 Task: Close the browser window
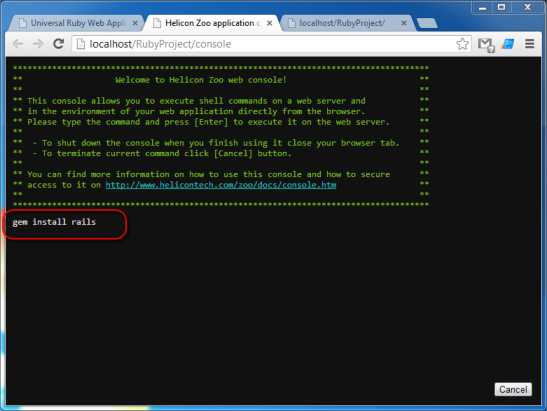click(x=527, y=7)
